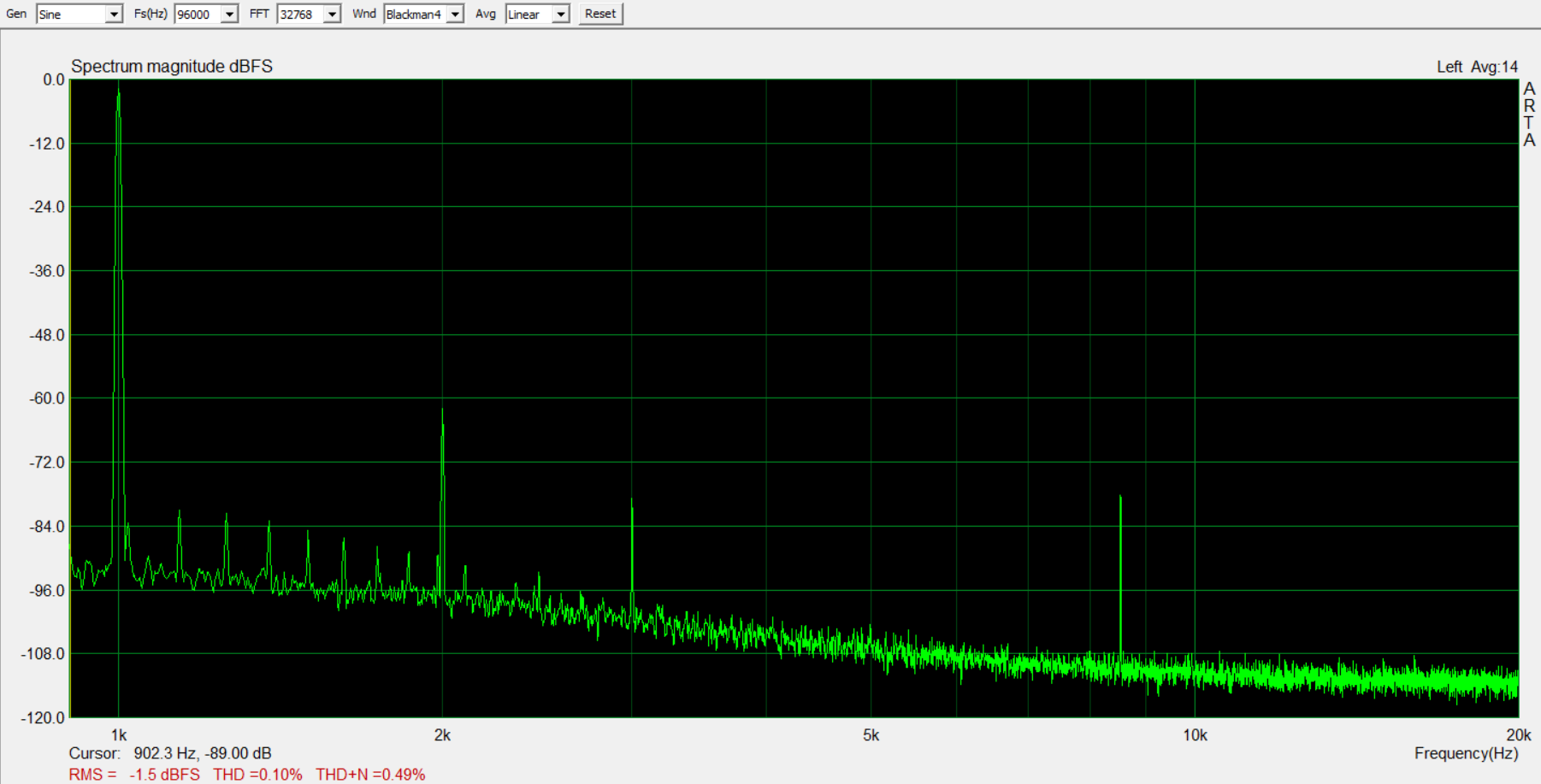Open the FFT size dropdown arrow
This screenshot has width=1541, height=784.
(332, 14)
